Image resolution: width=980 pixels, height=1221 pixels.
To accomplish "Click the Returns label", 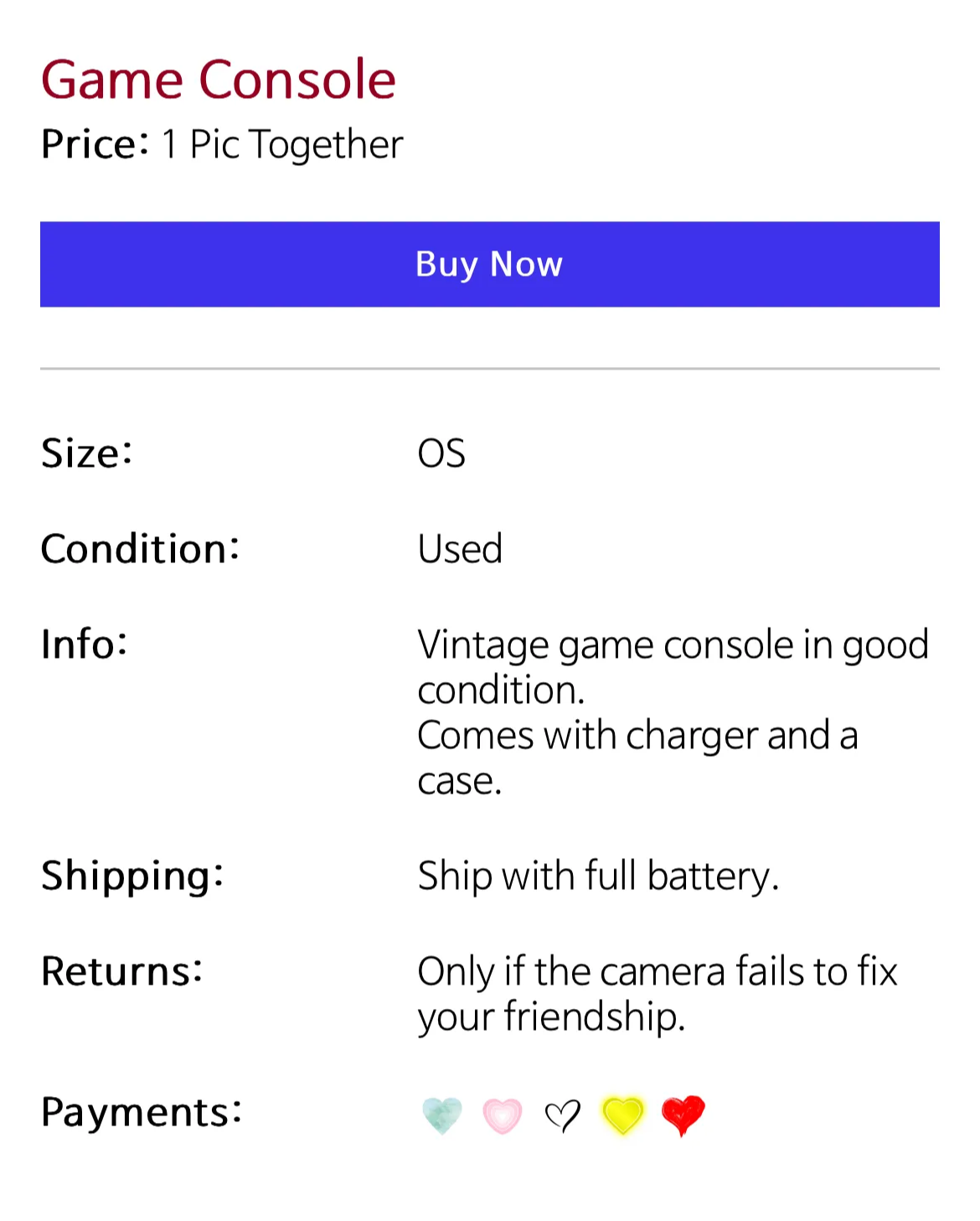I will pyautogui.click(x=122, y=971).
